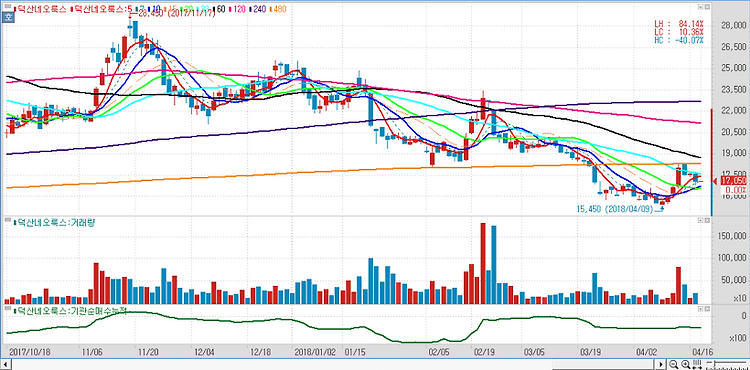Zoom out using the magnifier minus icon
The width and height of the screenshot is (750, 370).
pos(673,364)
